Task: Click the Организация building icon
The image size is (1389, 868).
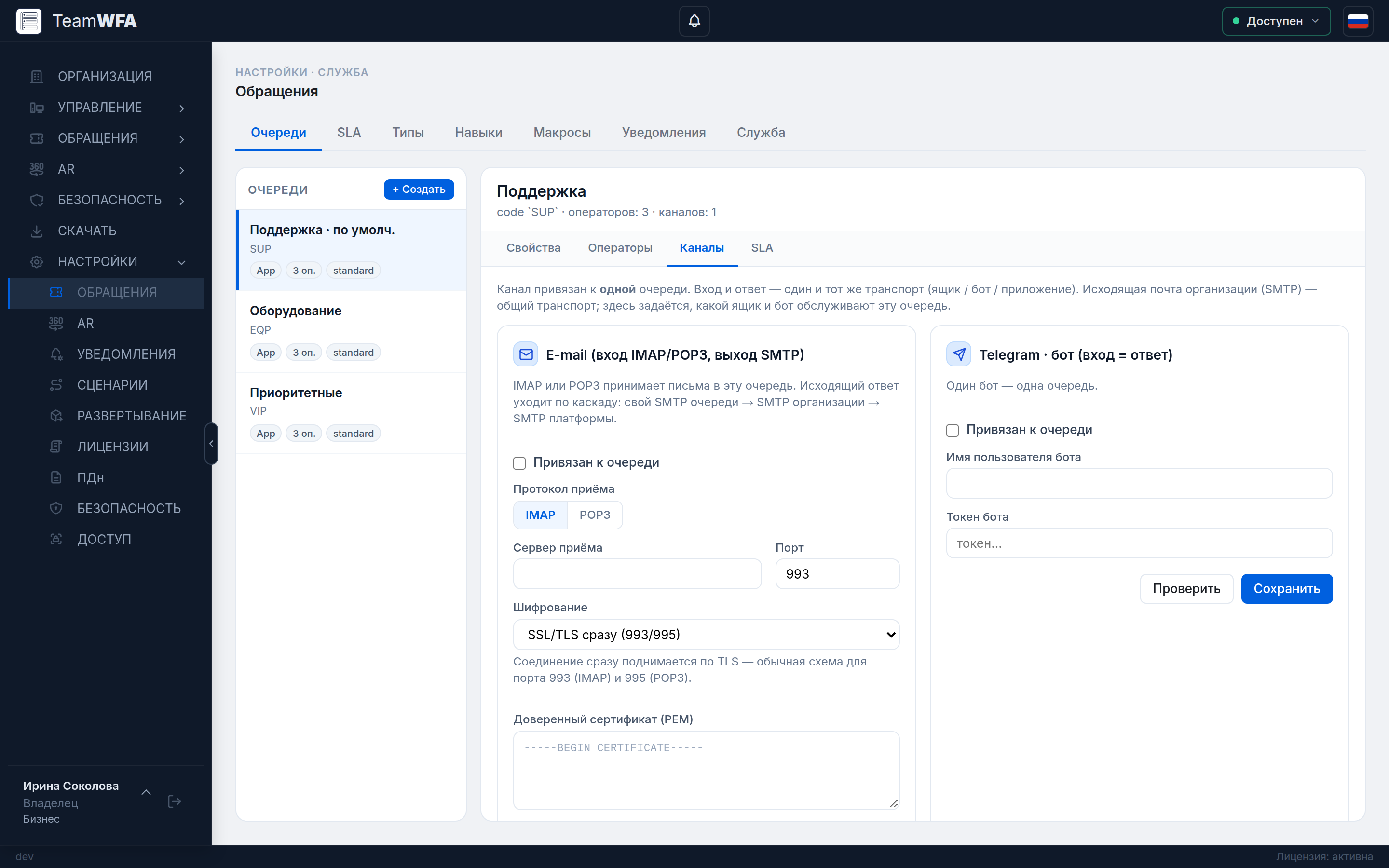Action: point(37,76)
